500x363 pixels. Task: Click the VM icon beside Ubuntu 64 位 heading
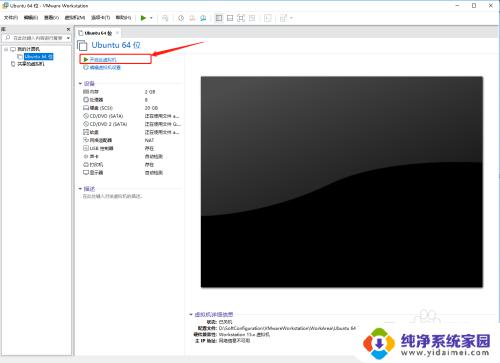click(82, 45)
